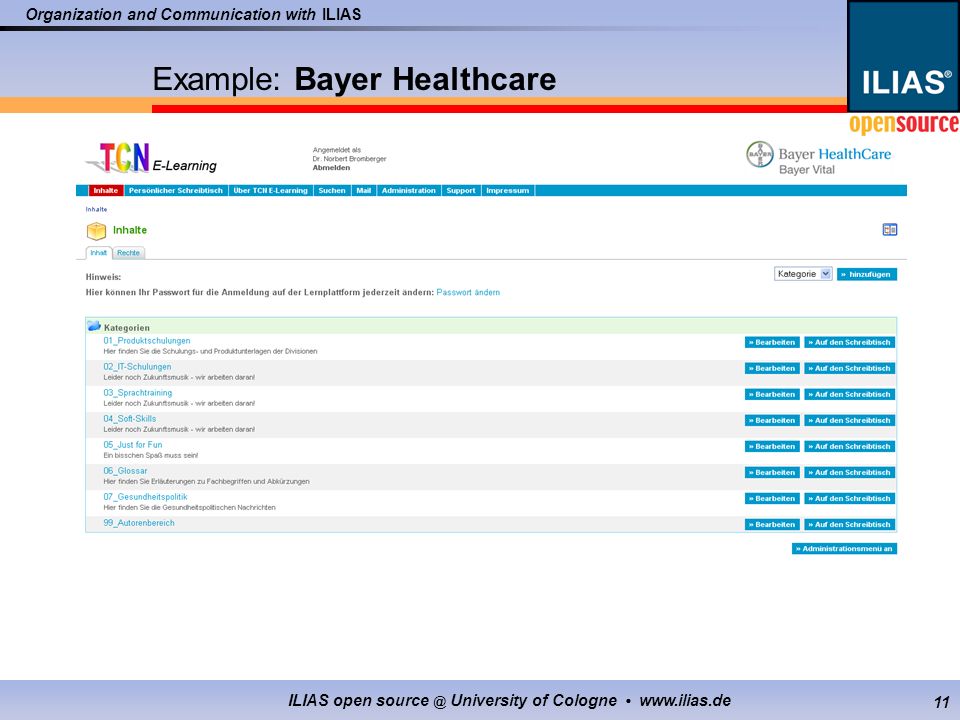
Task: Add 07_Gesundheitspolitik to Schreibtisch
Action: [849, 498]
